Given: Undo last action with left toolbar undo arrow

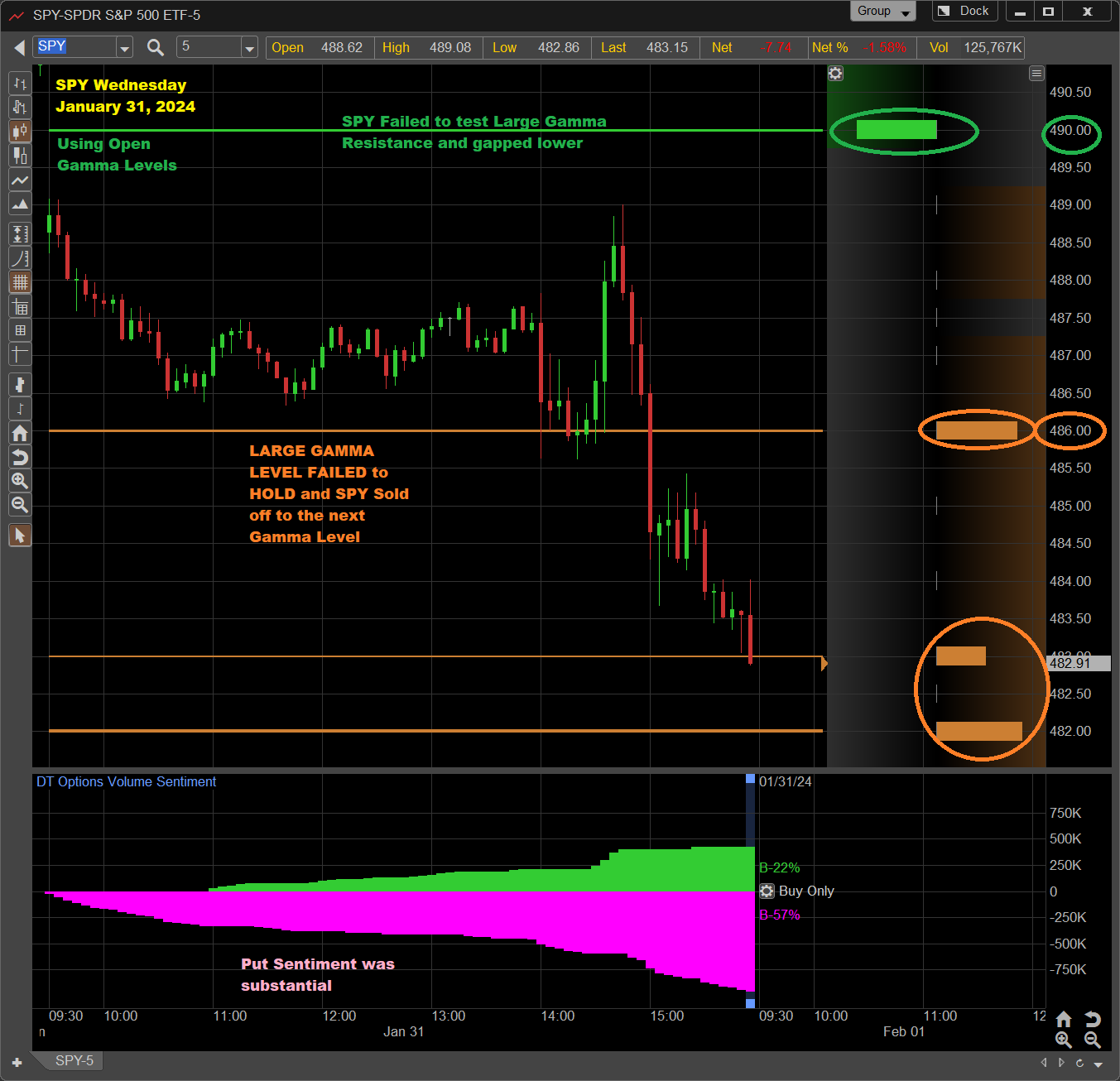Looking at the screenshot, I should coord(20,457).
